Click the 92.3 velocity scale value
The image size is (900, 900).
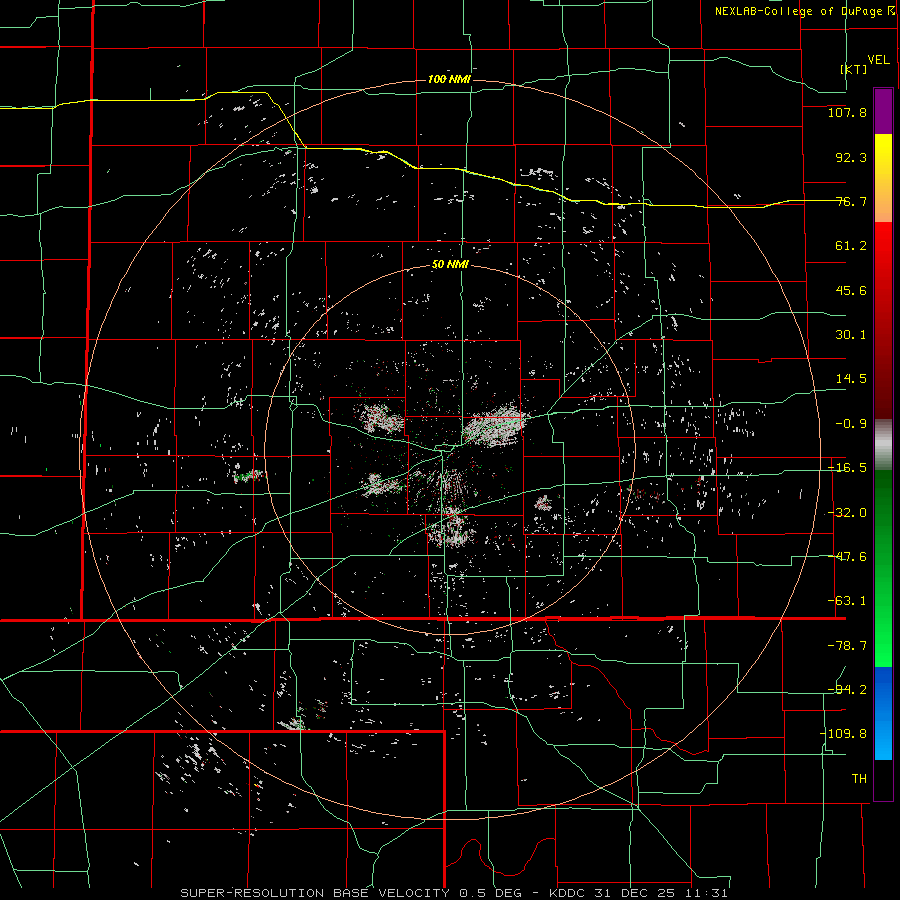coord(851,157)
